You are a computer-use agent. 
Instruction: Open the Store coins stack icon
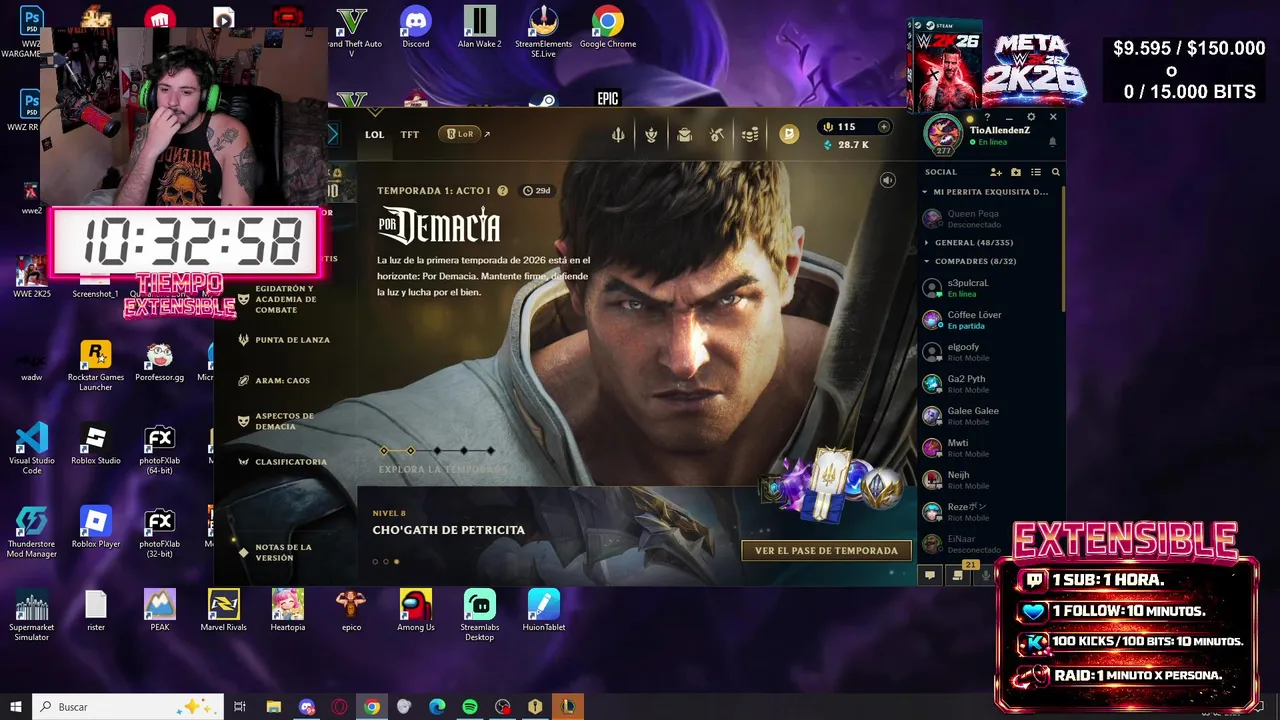pos(750,135)
